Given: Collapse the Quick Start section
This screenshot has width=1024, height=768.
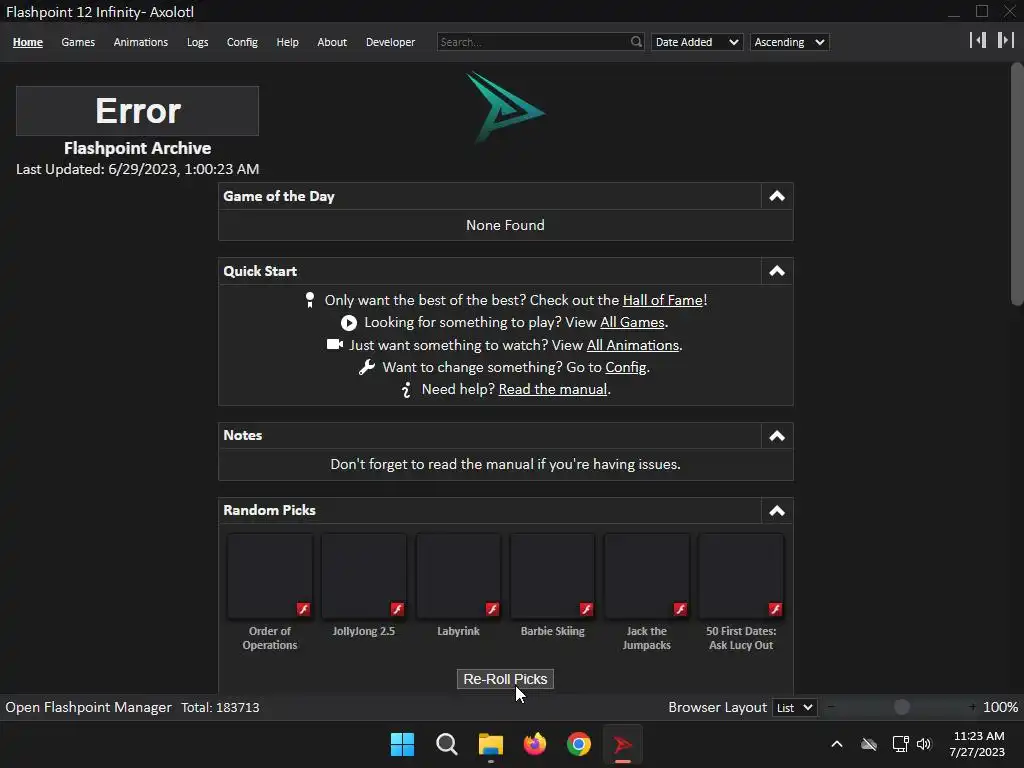Looking at the screenshot, I should 776,271.
